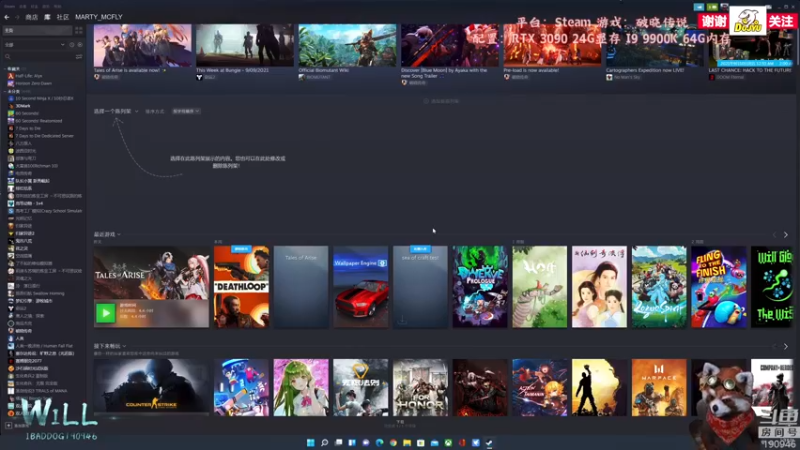Open the Wallpaper Engine cover

click(361, 287)
